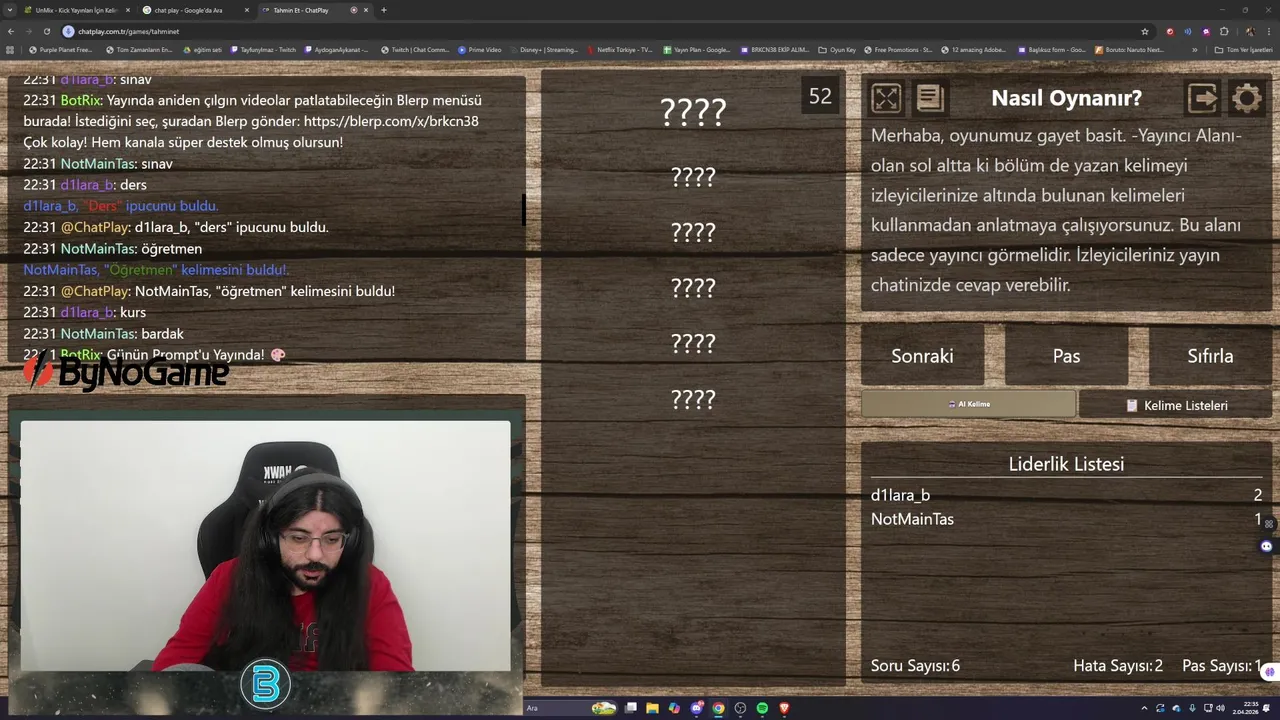Open Spotify from the taskbar
The height and width of the screenshot is (720, 1280).
762,708
